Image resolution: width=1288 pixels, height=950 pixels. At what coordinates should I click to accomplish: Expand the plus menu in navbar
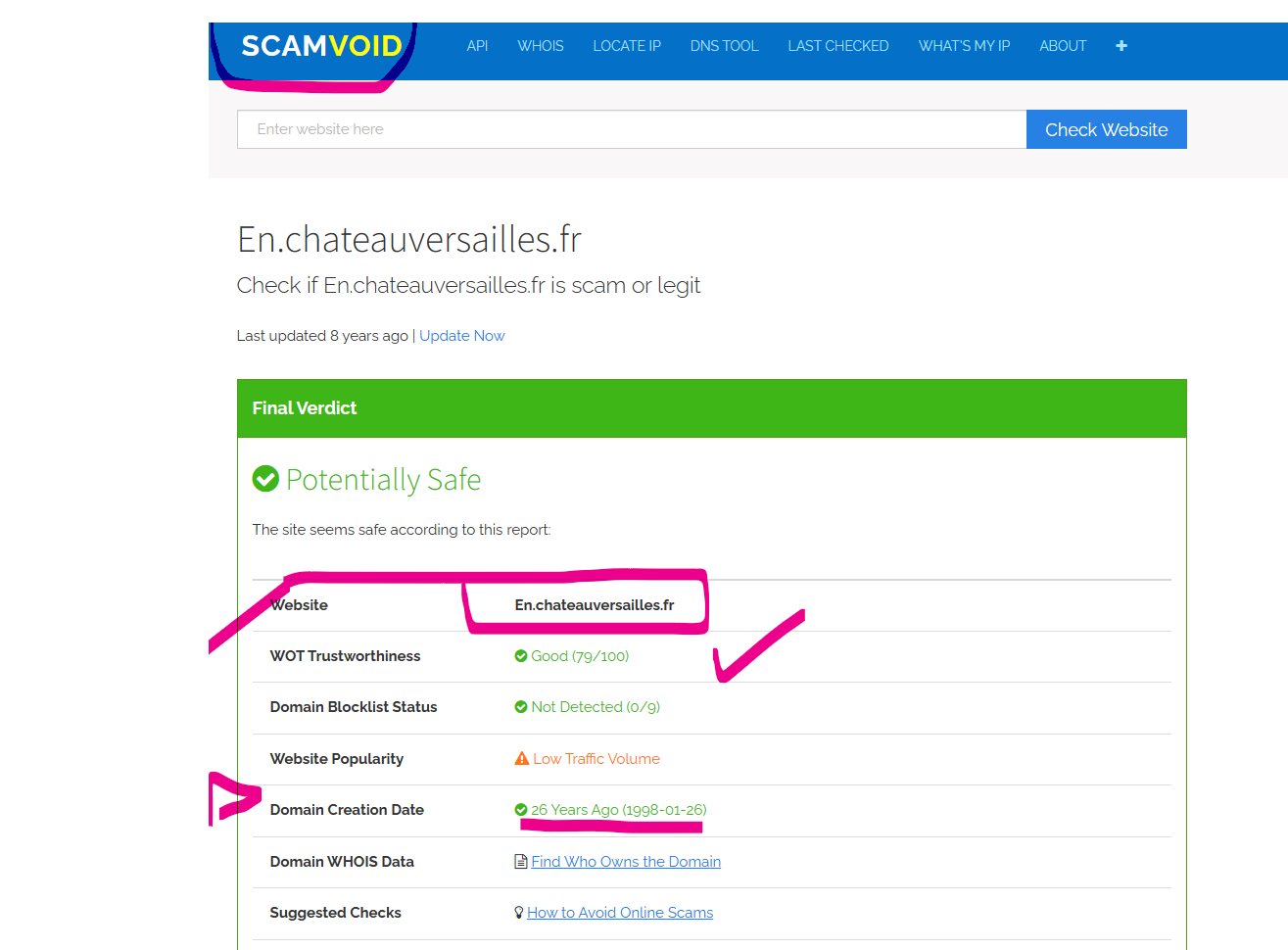point(1121,46)
